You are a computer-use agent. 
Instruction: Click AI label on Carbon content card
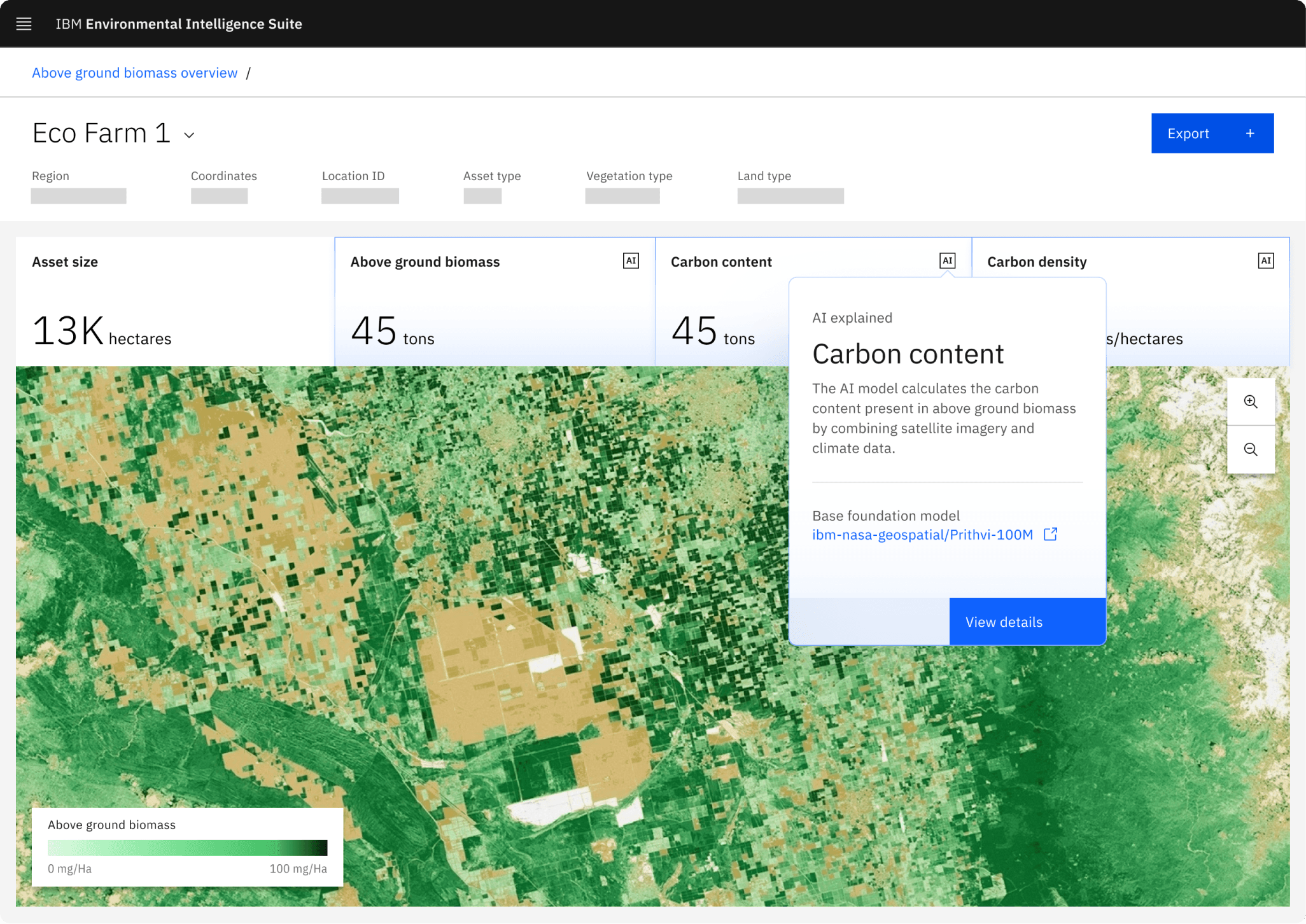[947, 260]
